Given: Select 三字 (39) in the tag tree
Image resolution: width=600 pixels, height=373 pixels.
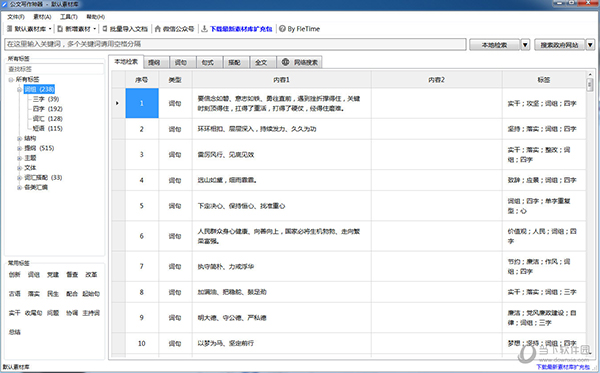Looking at the screenshot, I should pos(46,99).
